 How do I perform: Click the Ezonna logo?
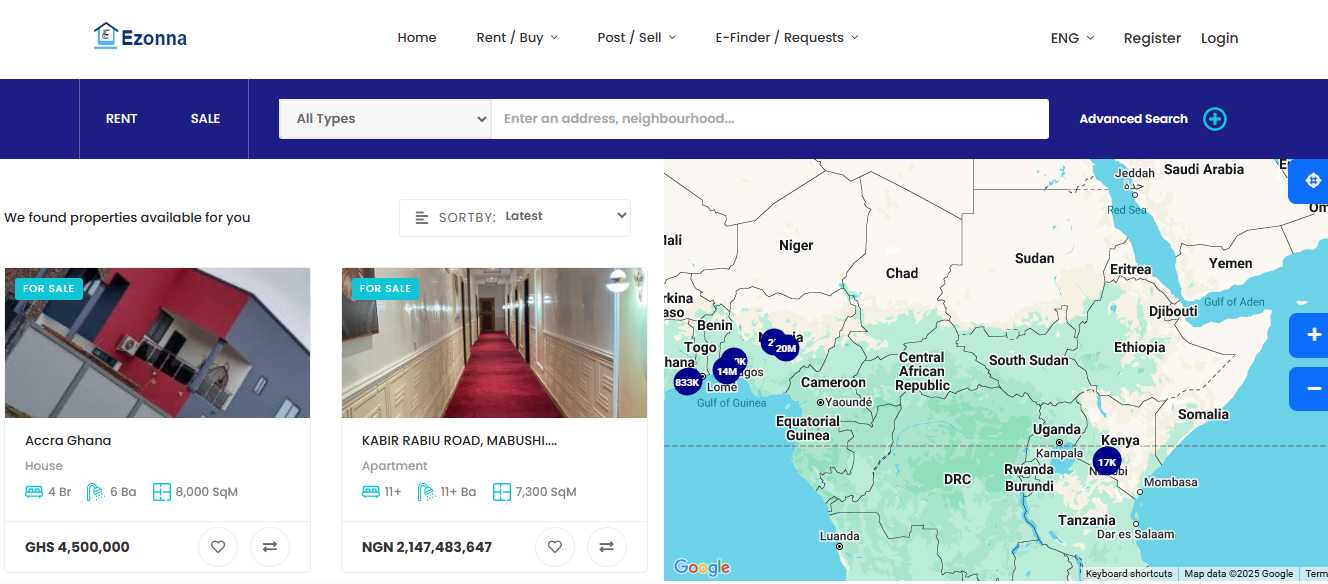tap(140, 37)
